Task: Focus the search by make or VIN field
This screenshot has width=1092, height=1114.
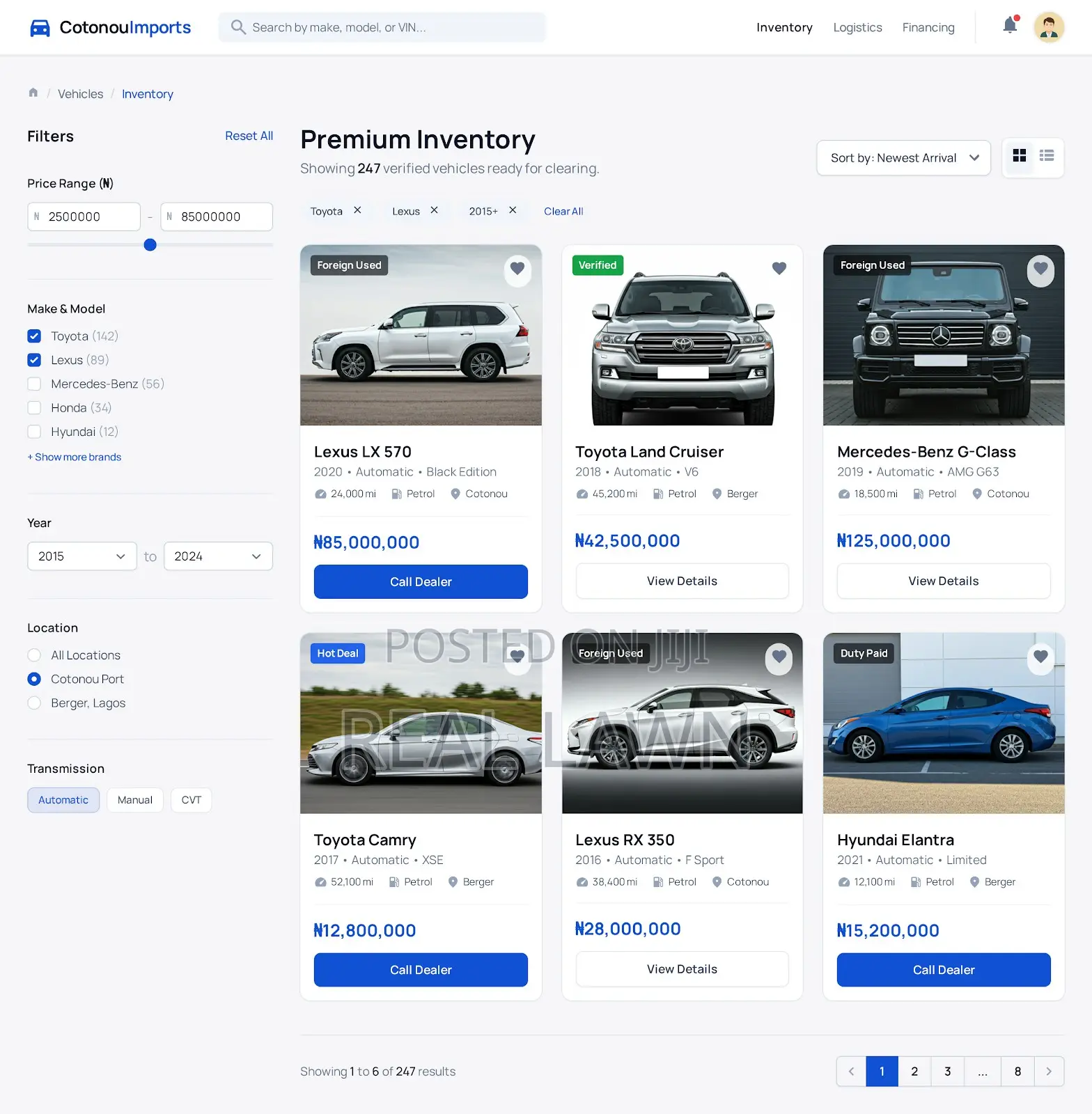Action: [382, 27]
